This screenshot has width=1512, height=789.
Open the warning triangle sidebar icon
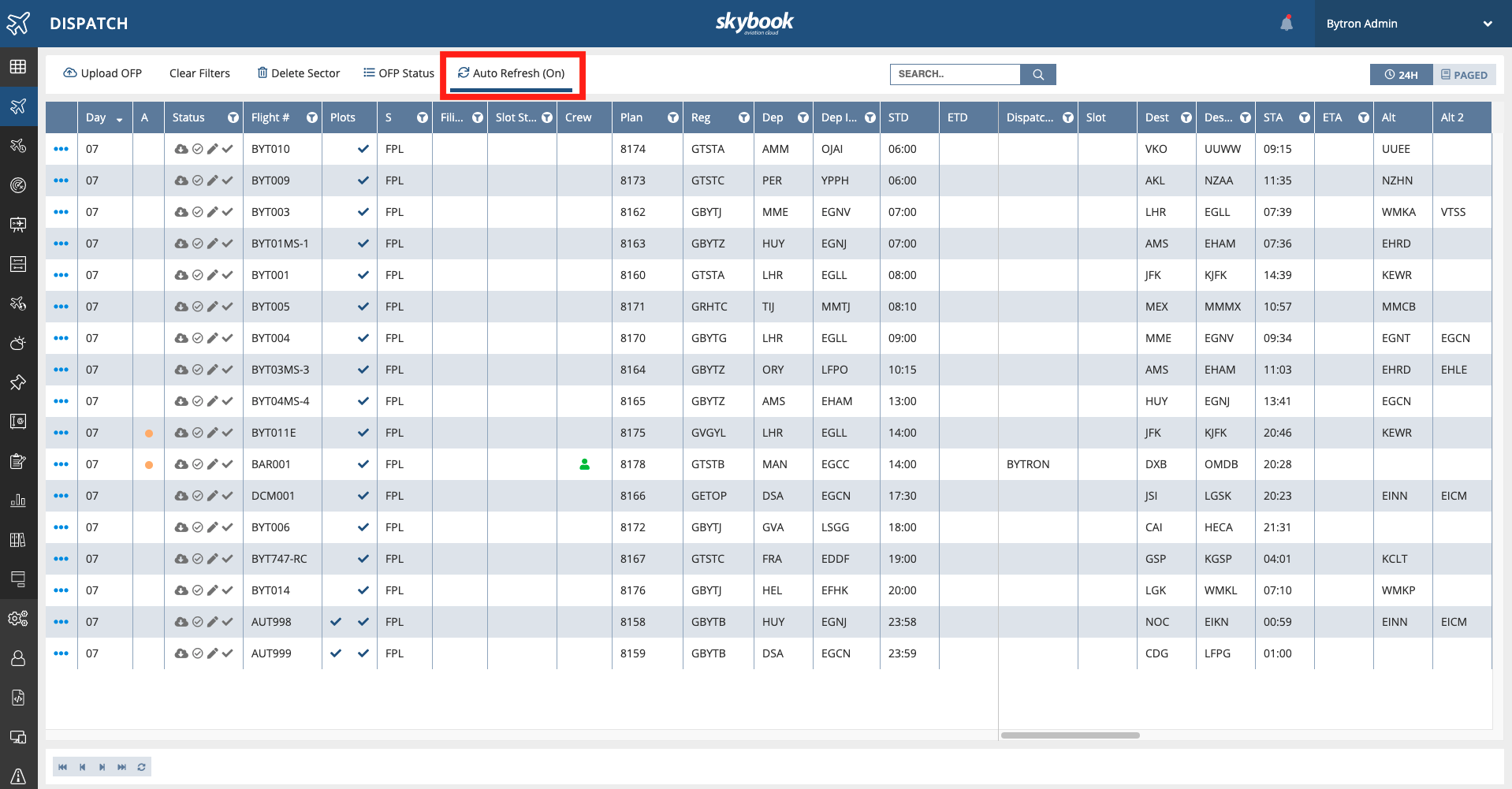click(x=18, y=776)
